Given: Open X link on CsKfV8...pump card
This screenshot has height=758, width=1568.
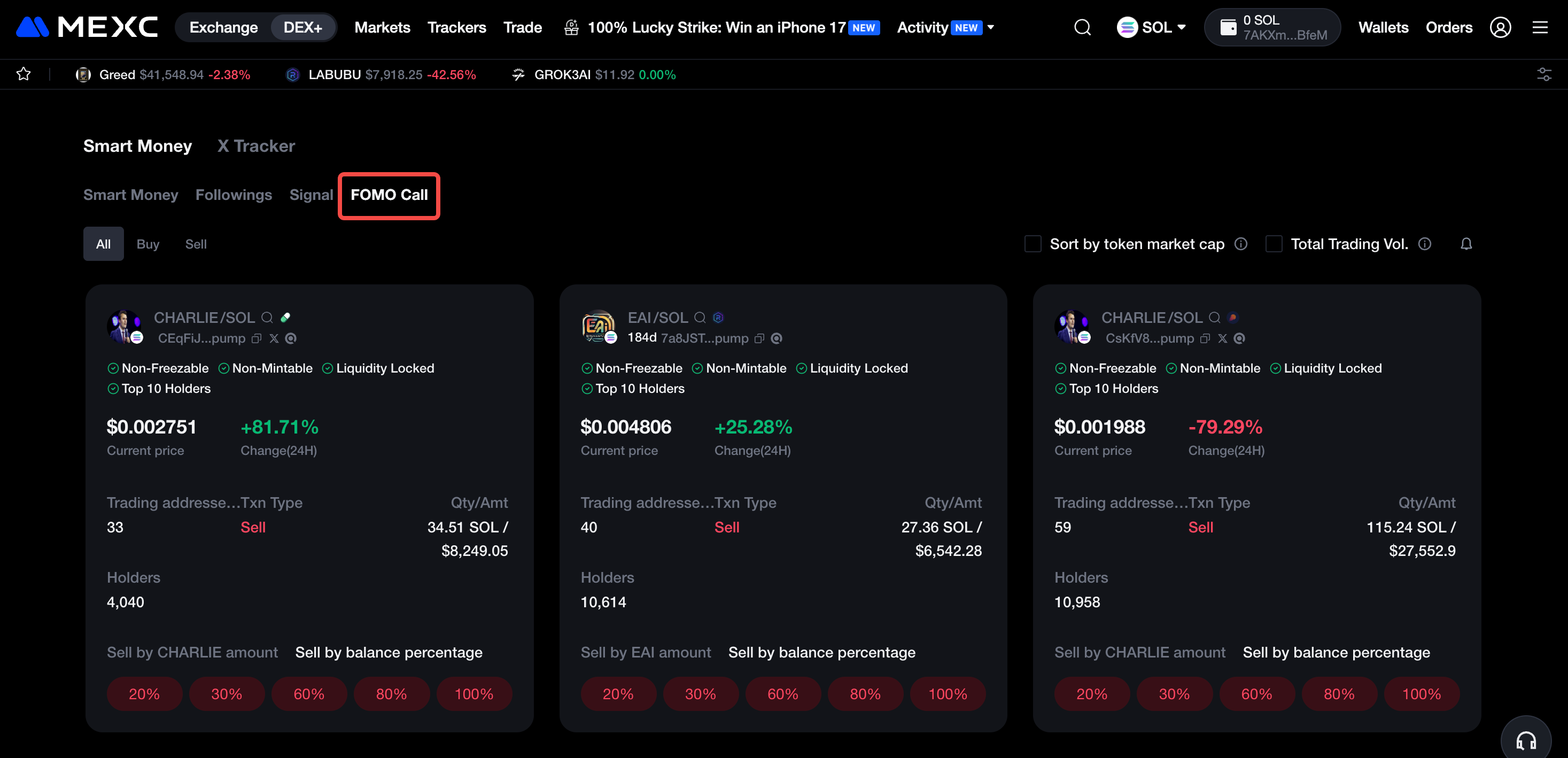Looking at the screenshot, I should click(x=1222, y=338).
